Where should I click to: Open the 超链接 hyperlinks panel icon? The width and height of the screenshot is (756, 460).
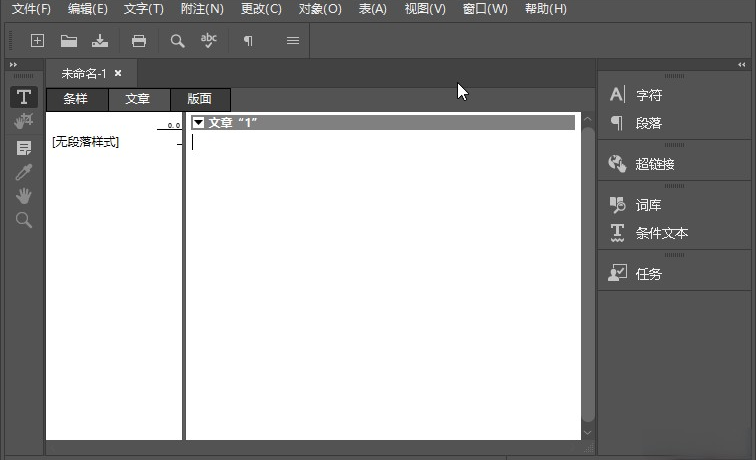click(617, 164)
